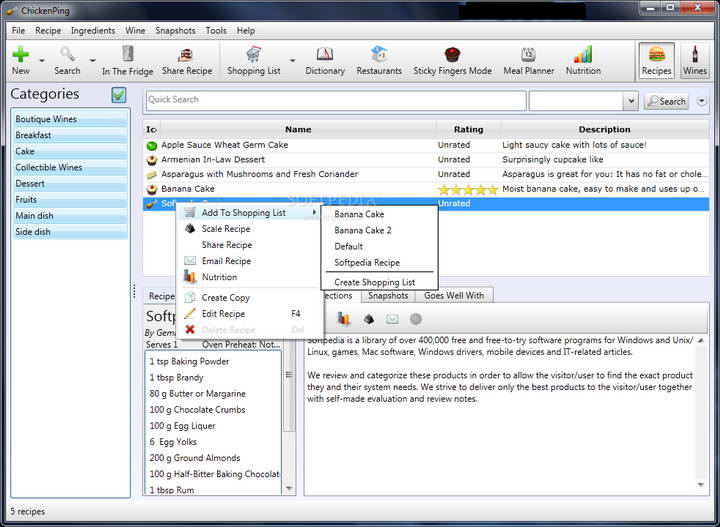Open the In The Fridge tool

(127, 60)
